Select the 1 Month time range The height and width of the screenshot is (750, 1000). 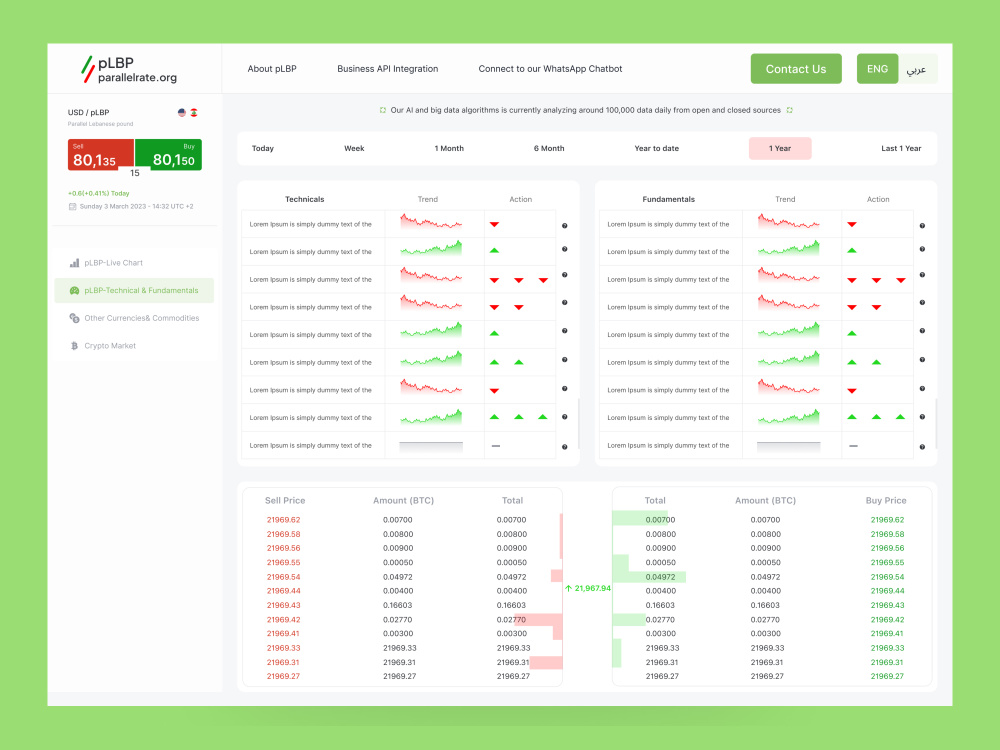coord(449,149)
